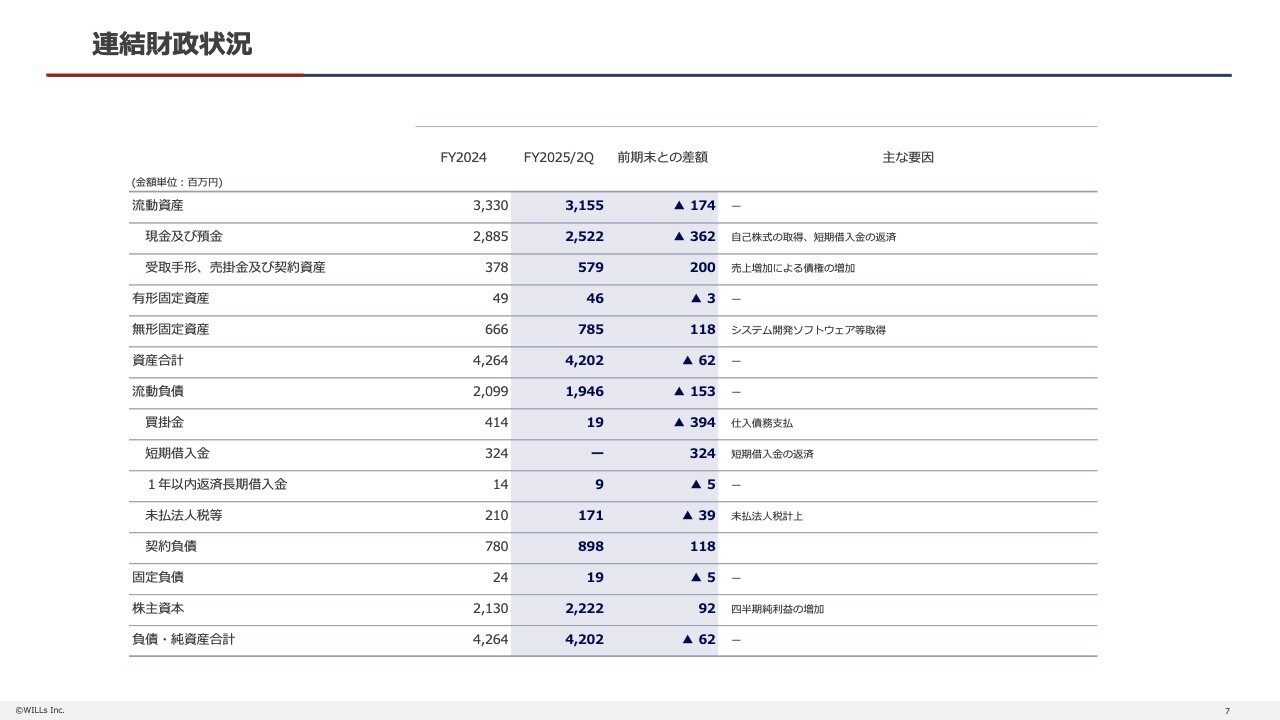Viewport: 1280px width, 720px height.
Task: Select FY2025/2Q value 1,946
Action: coord(584,392)
